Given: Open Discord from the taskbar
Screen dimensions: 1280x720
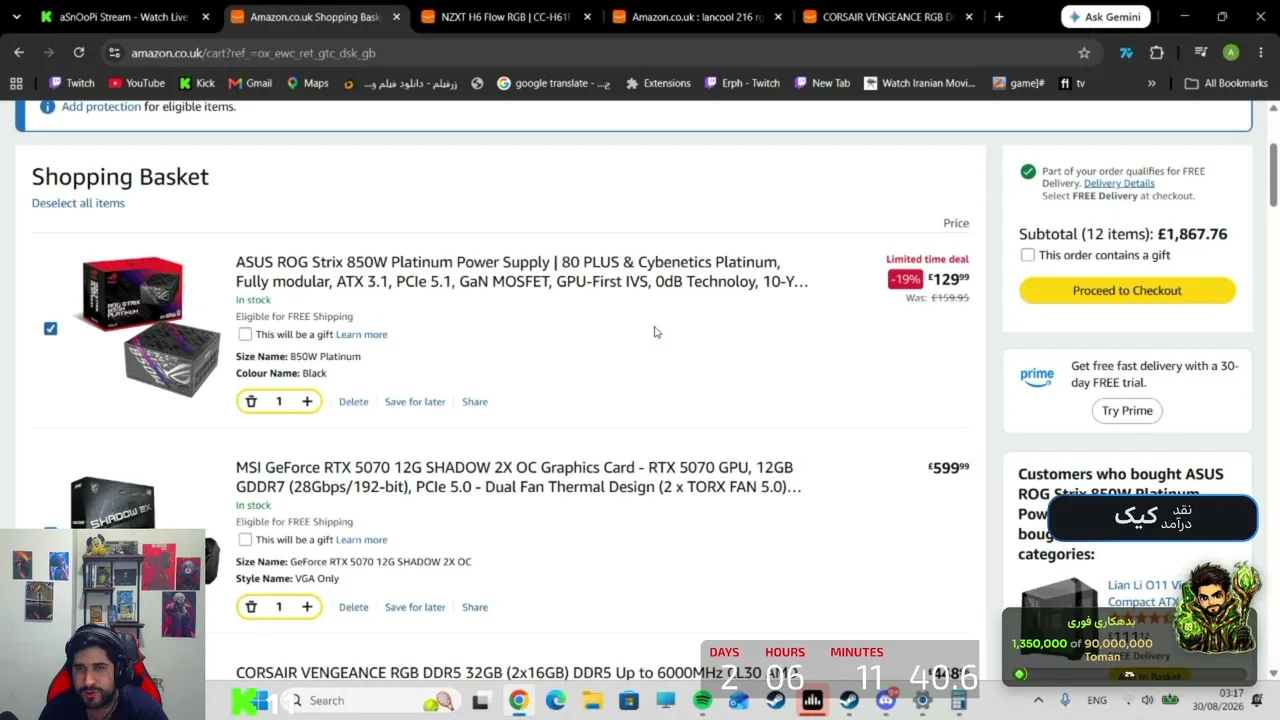Looking at the screenshot, I should tap(885, 700).
